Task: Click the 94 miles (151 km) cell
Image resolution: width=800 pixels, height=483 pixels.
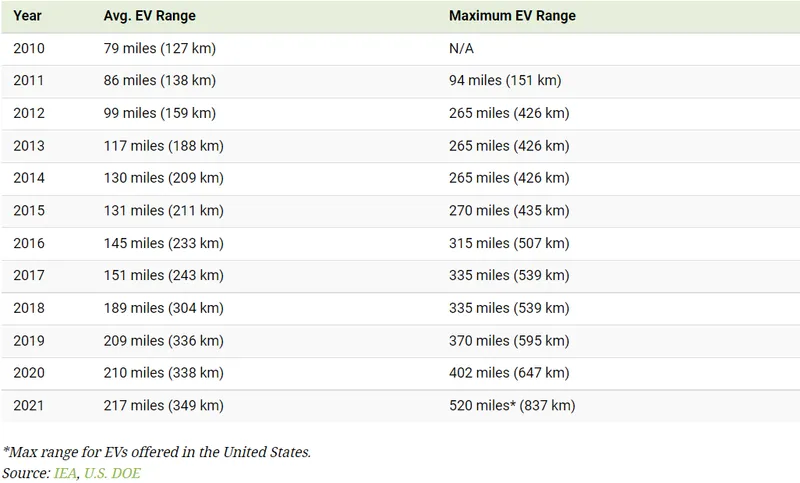Action: click(505, 81)
